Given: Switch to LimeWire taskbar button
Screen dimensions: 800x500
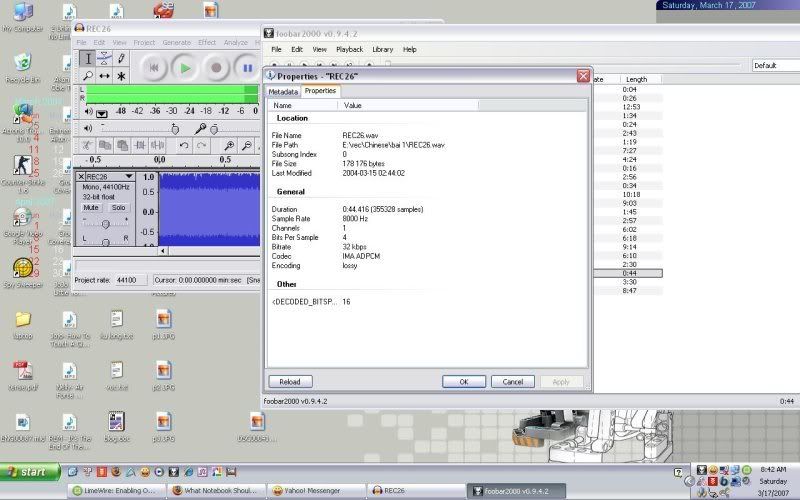Looking at the screenshot, I should point(118,491).
